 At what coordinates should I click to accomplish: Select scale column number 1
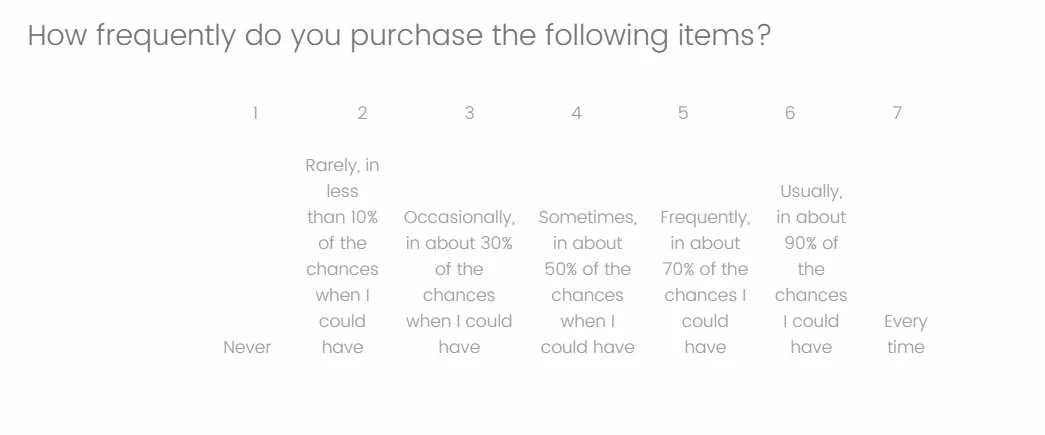tap(255, 113)
